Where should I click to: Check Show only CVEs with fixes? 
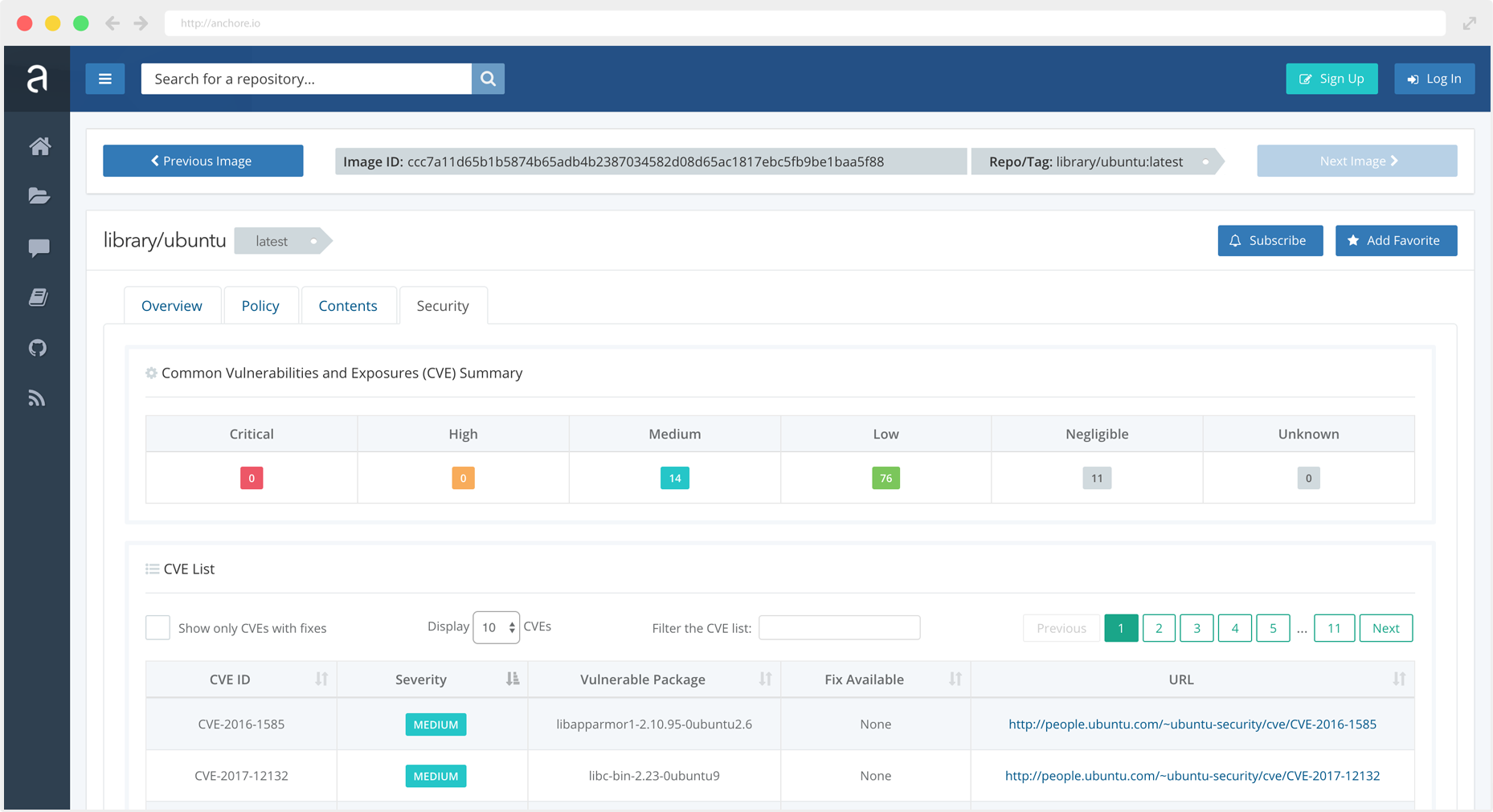157,627
